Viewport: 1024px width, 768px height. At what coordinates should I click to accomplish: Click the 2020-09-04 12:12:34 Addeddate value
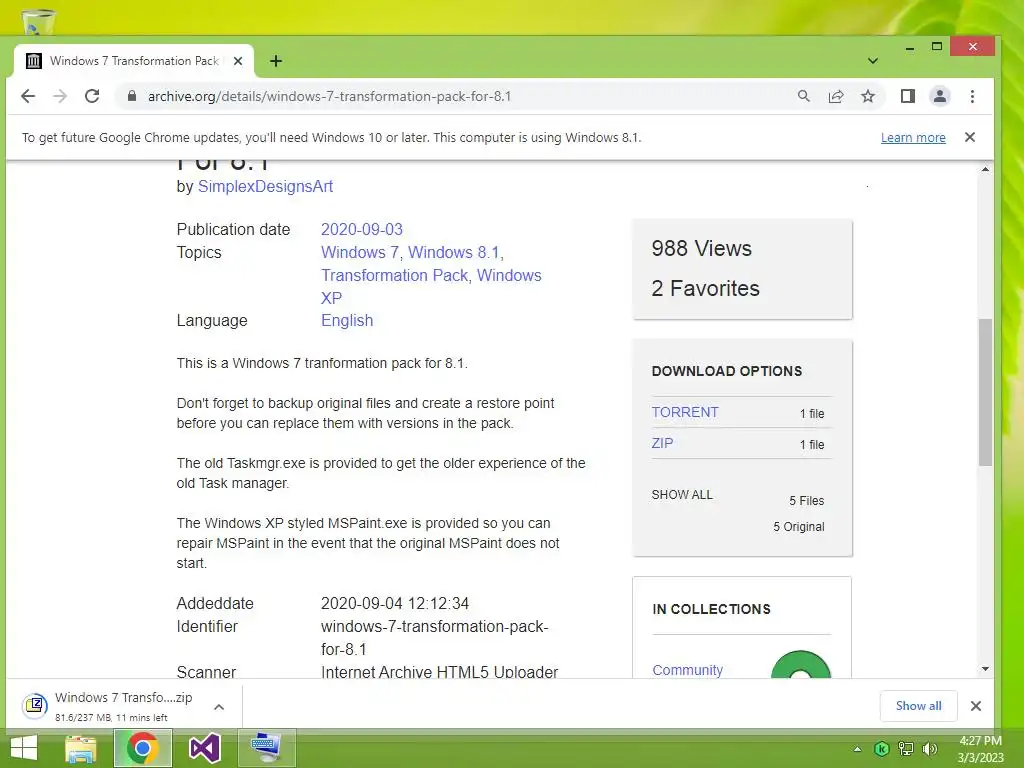click(394, 603)
